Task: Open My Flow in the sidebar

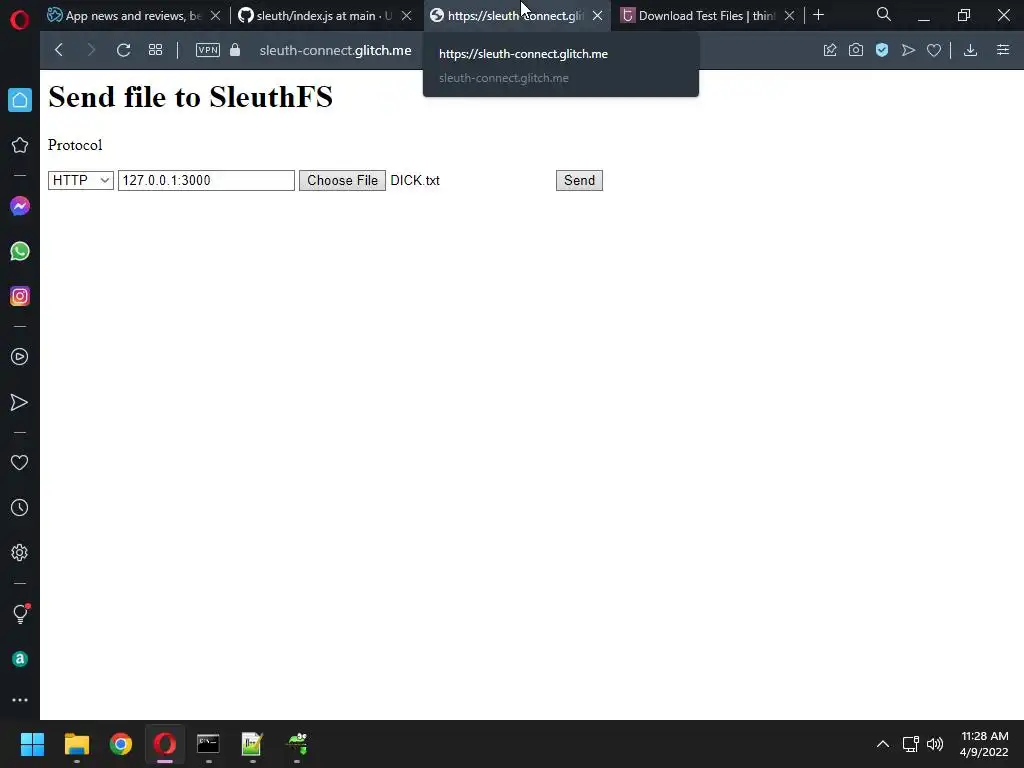Action: pyautogui.click(x=20, y=402)
